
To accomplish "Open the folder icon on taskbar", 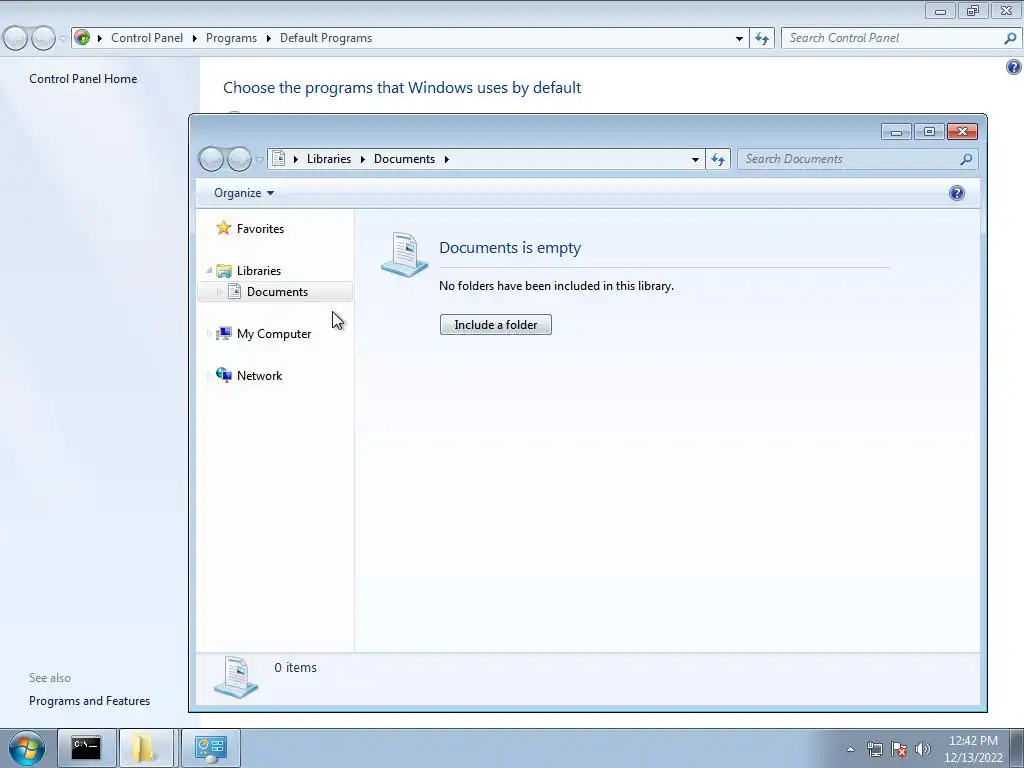I will (x=145, y=748).
